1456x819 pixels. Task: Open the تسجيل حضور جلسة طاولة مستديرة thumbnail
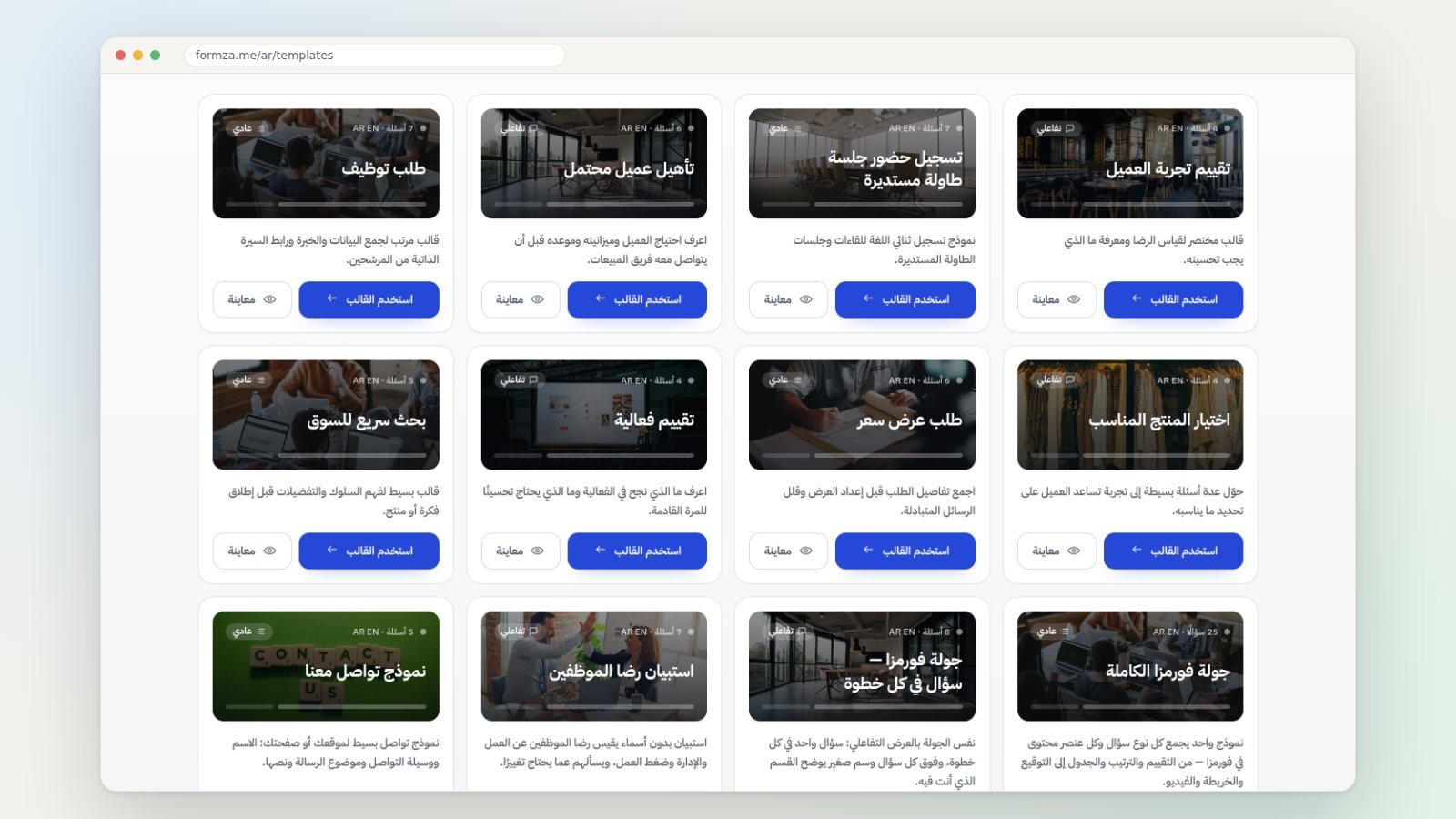click(862, 164)
